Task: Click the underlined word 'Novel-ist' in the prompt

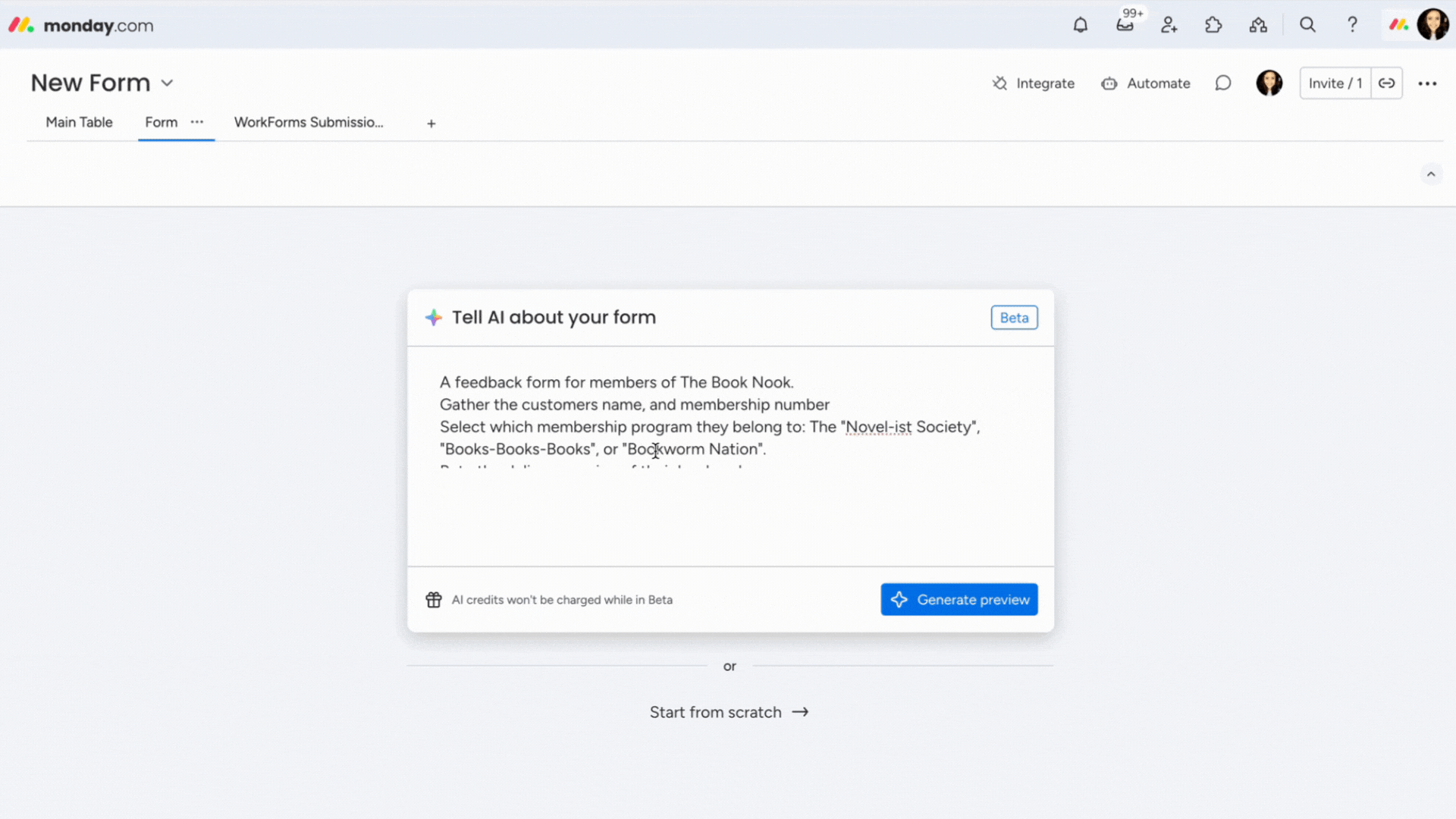Action: tap(879, 427)
